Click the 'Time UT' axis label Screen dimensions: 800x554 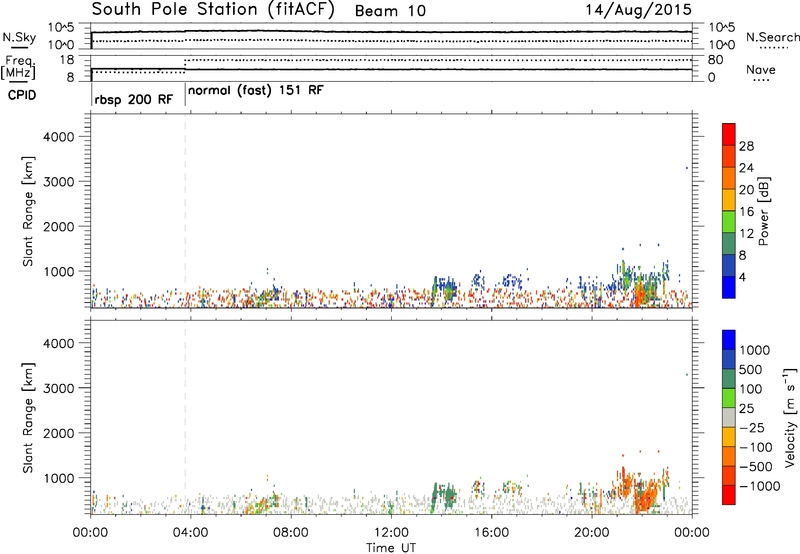pos(391,548)
